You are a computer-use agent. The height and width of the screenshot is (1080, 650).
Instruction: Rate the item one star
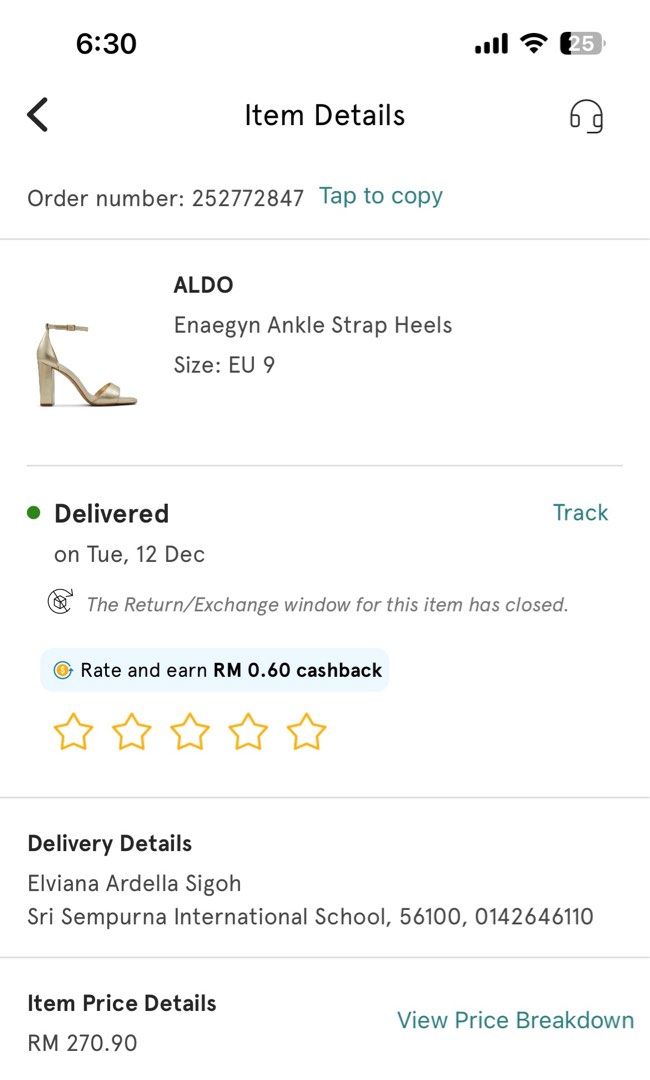point(73,731)
